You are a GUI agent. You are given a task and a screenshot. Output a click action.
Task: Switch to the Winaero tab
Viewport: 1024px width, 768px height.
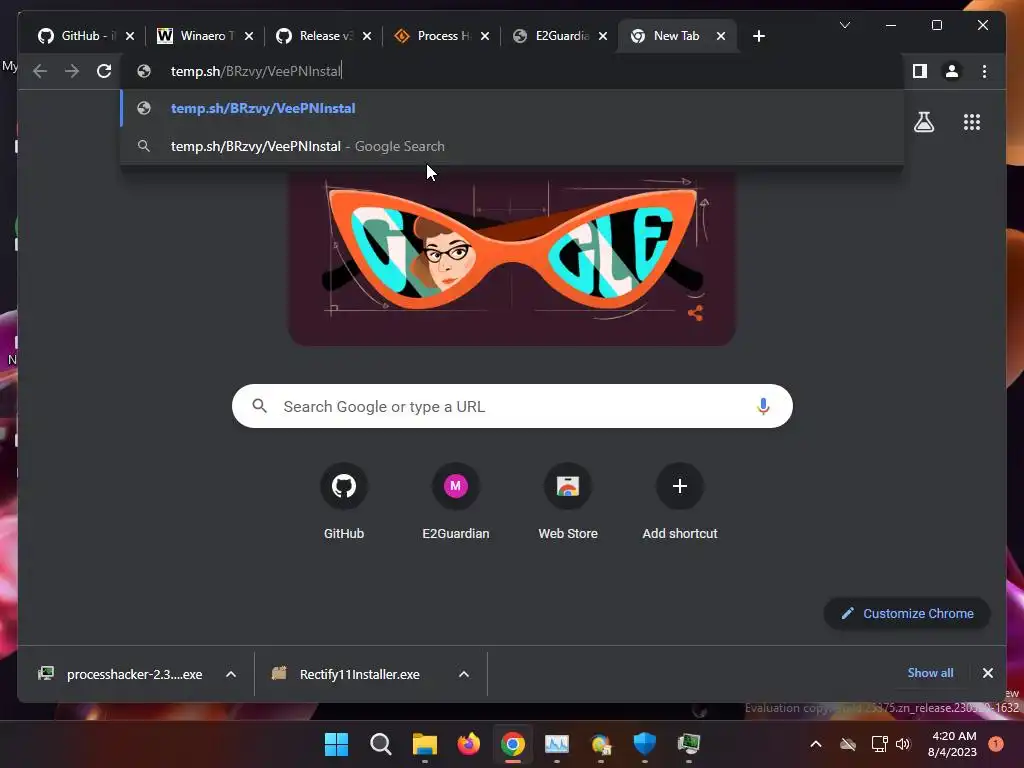click(x=196, y=36)
